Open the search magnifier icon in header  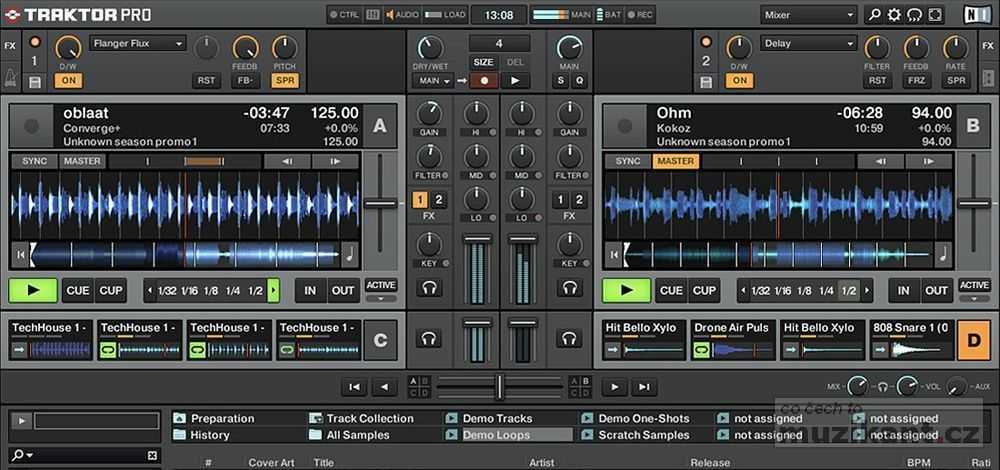[x=874, y=14]
